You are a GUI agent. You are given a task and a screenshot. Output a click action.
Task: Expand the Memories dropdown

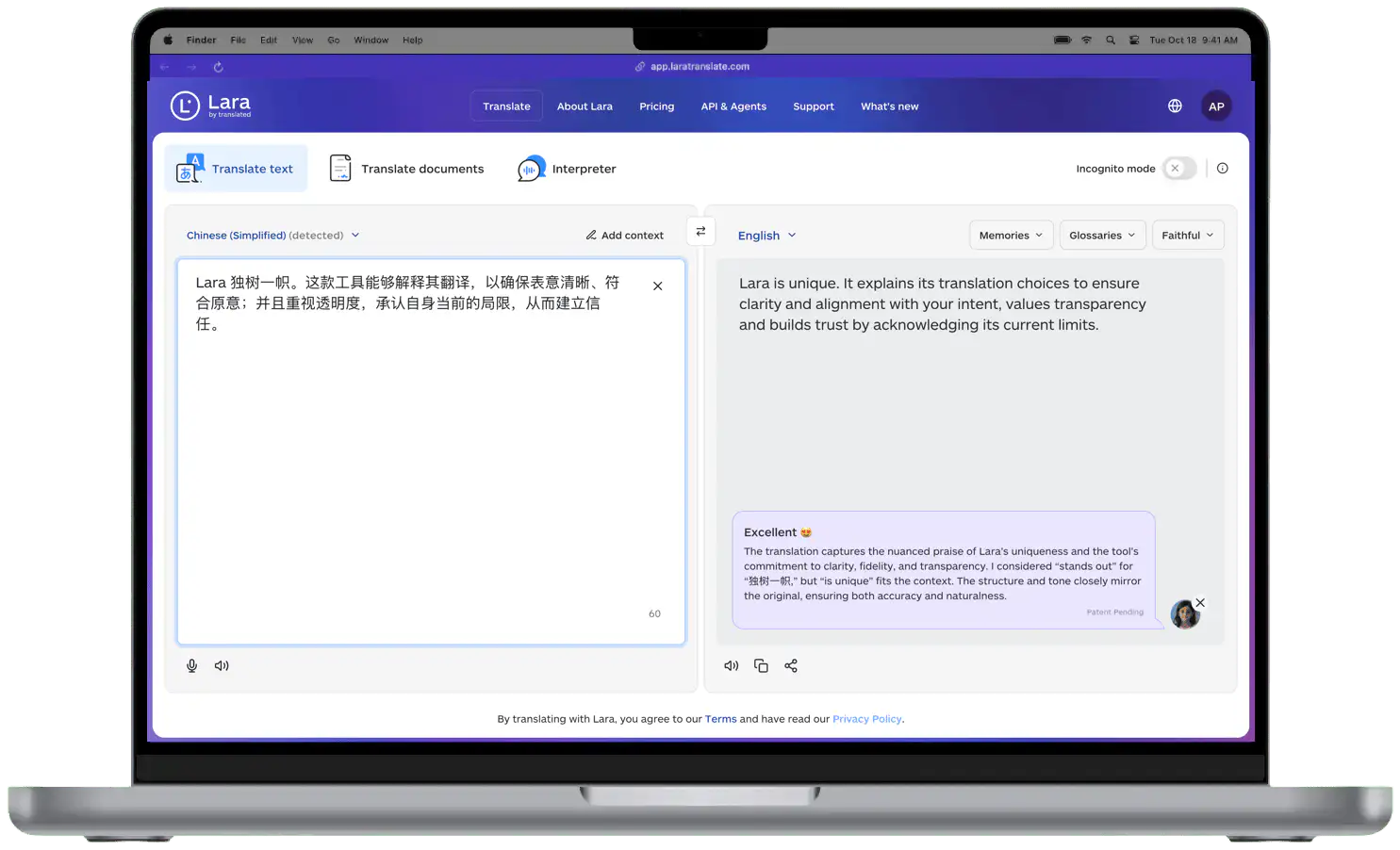pyautogui.click(x=1011, y=236)
